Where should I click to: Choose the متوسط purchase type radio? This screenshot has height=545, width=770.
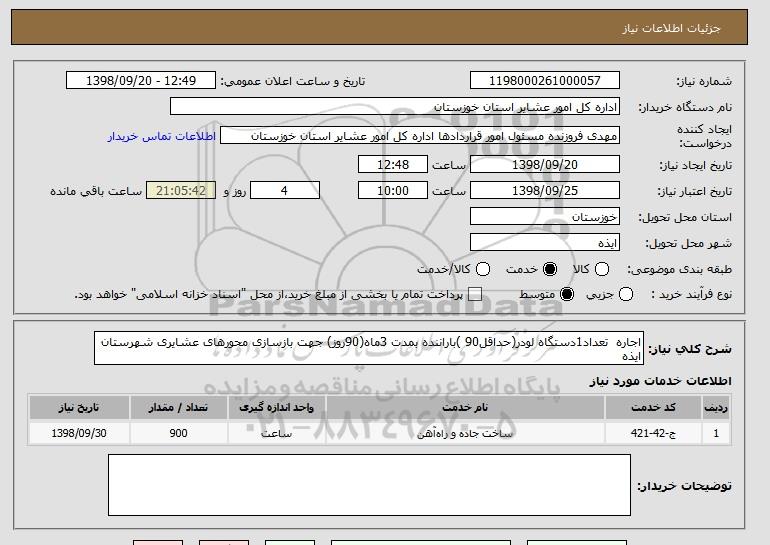tap(567, 295)
